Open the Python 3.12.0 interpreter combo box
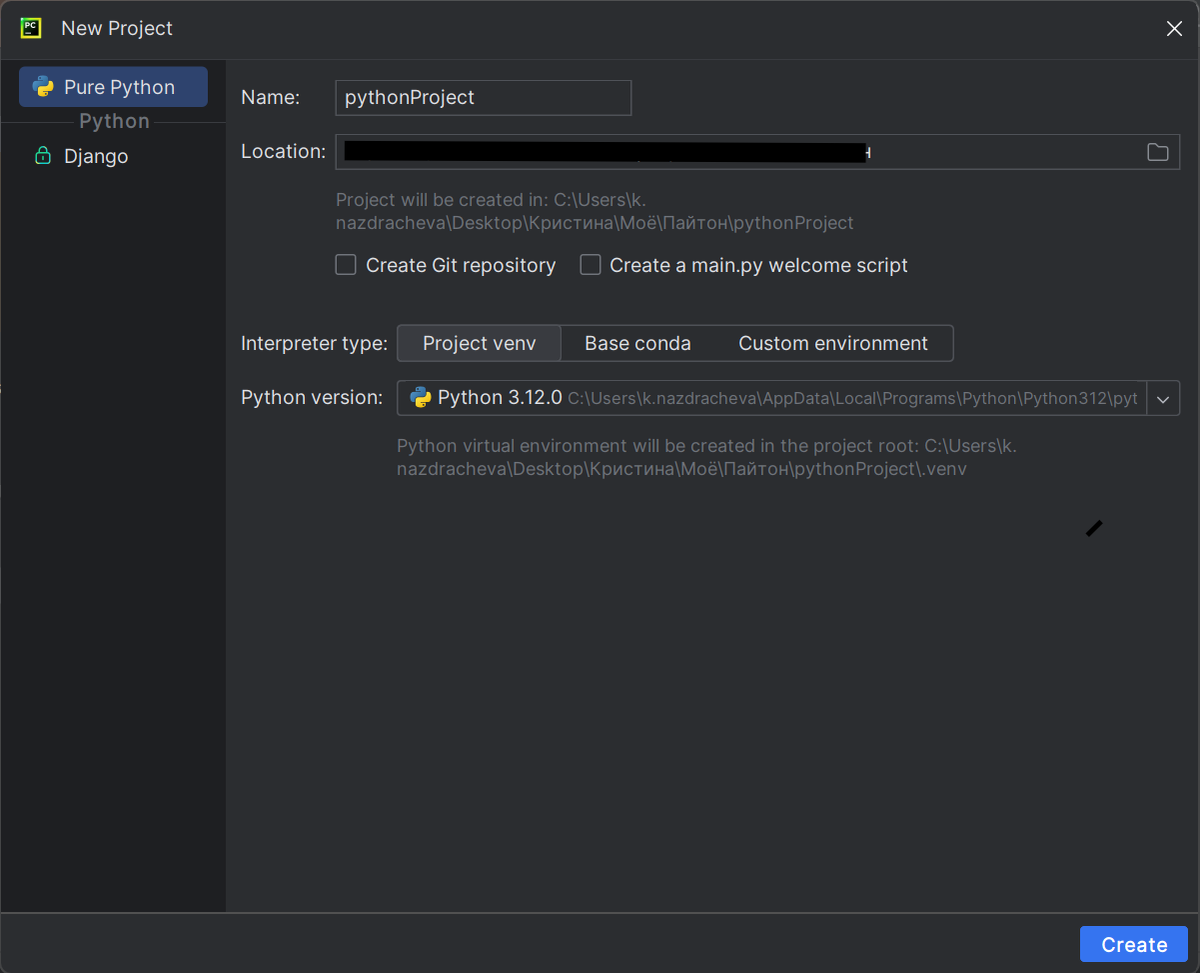Viewport: 1200px width, 973px height. click(788, 398)
